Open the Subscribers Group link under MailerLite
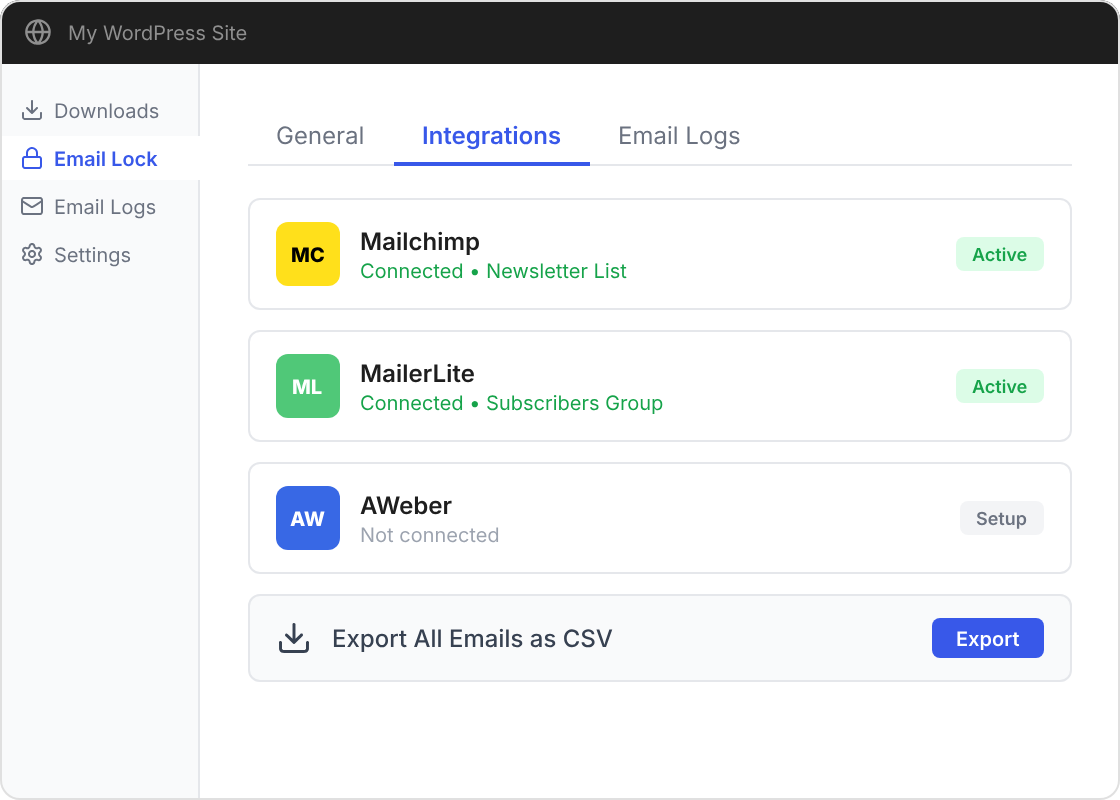The width and height of the screenshot is (1120, 800). click(x=574, y=403)
